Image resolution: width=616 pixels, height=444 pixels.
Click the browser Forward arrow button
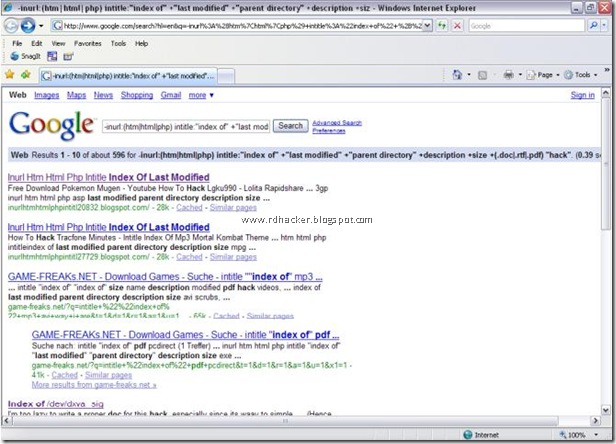(28, 26)
